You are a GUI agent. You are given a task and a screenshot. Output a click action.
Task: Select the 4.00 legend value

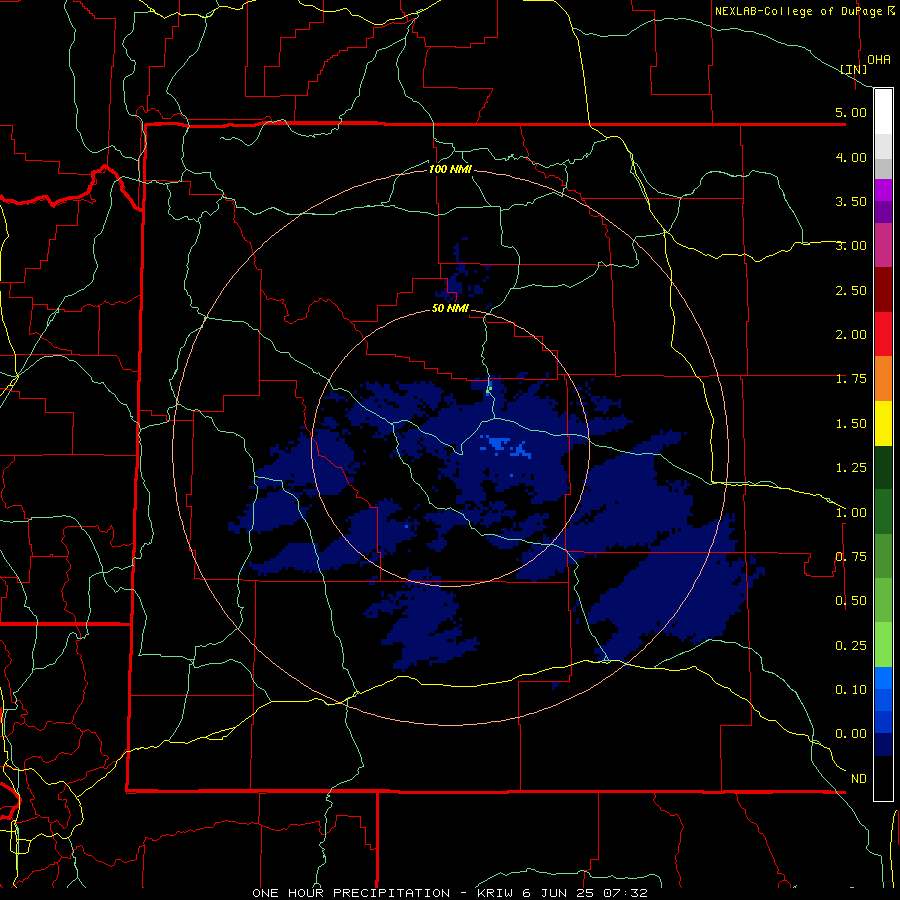(x=851, y=157)
